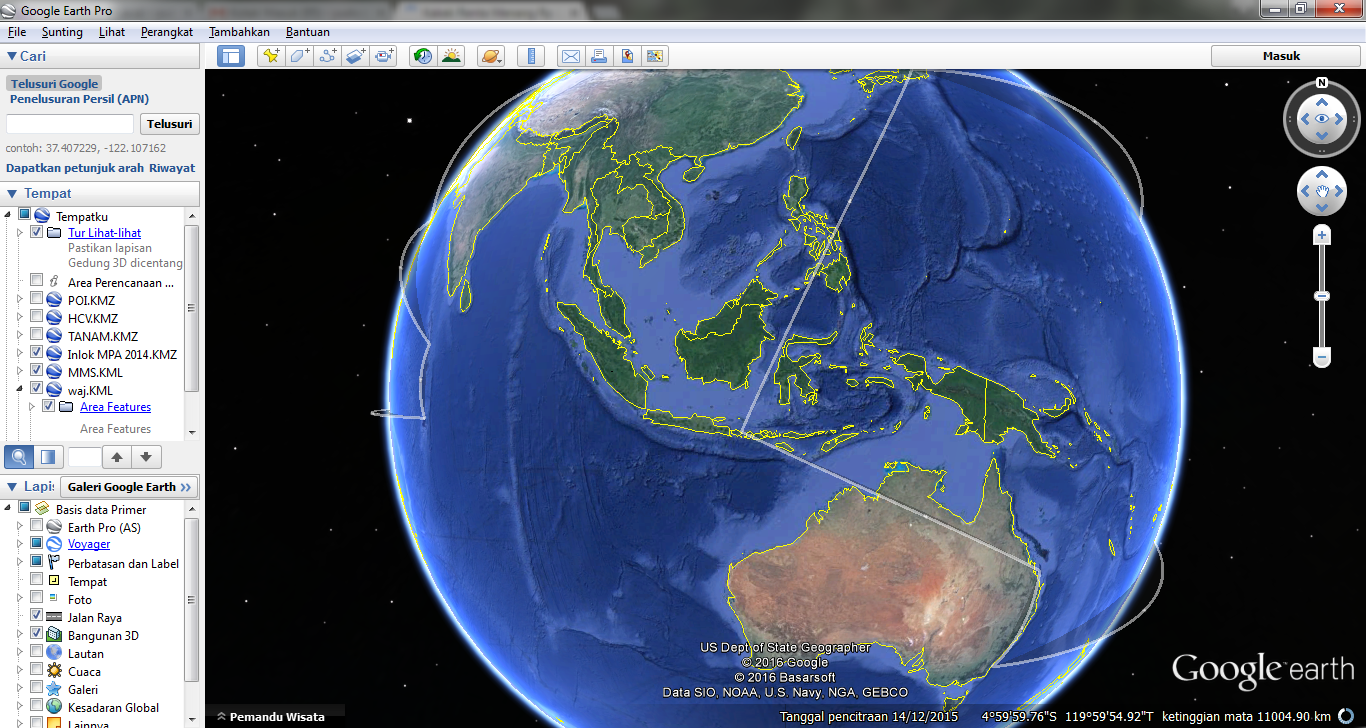This screenshot has height=728, width=1366.
Task: Click the Email envelope icon
Action: (x=570, y=56)
